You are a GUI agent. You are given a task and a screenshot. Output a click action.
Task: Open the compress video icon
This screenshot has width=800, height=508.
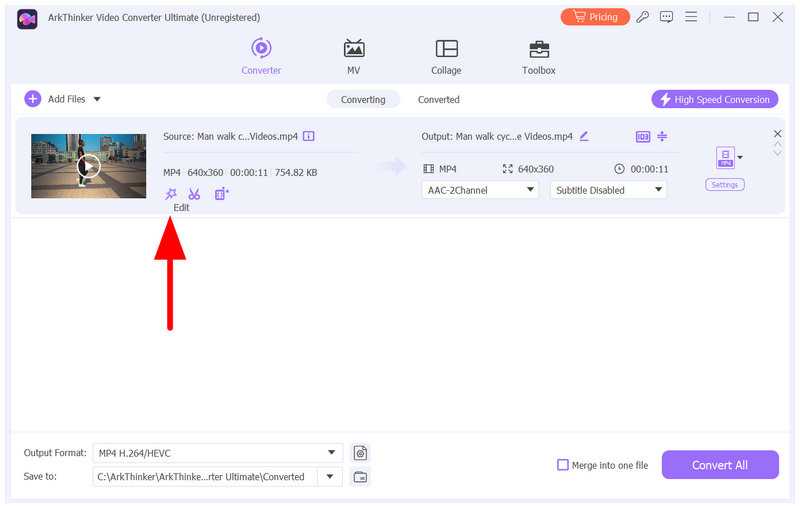(x=662, y=136)
